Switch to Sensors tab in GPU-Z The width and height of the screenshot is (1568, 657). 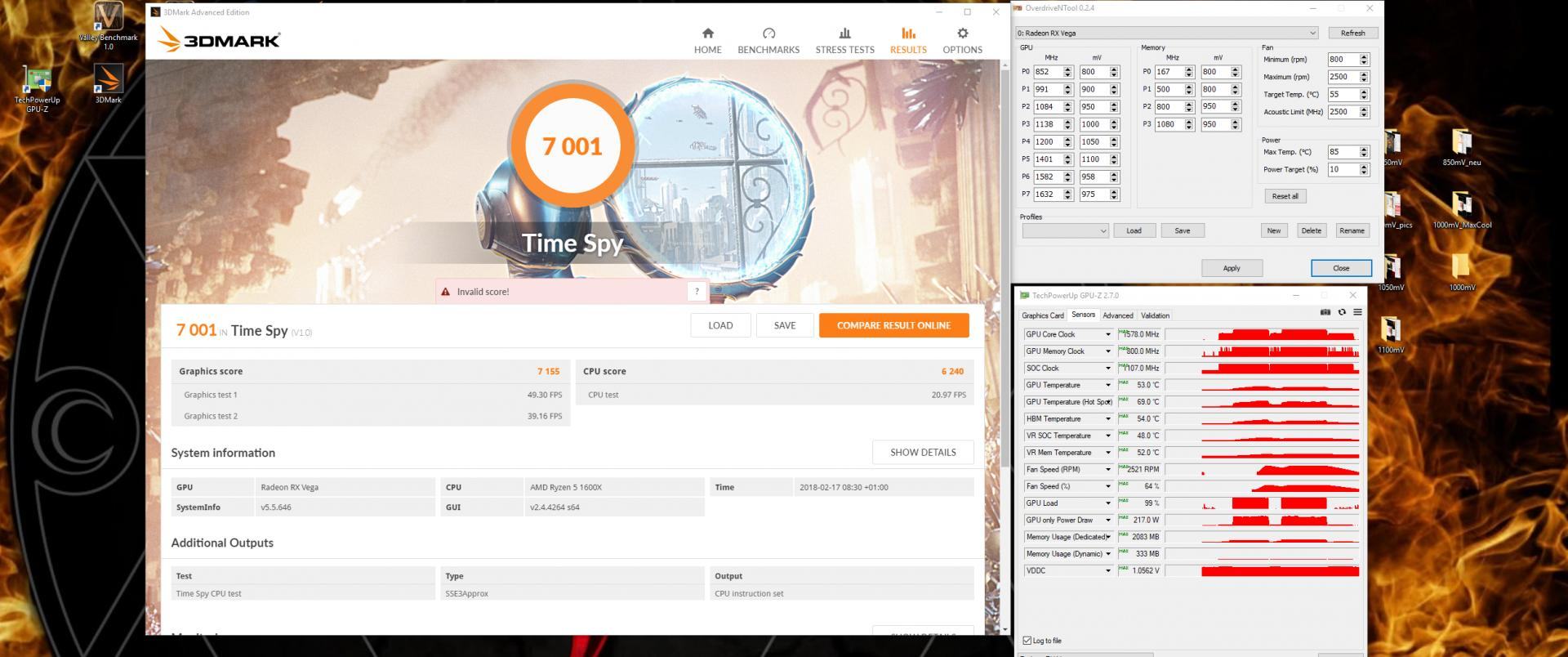pyautogui.click(x=1083, y=315)
